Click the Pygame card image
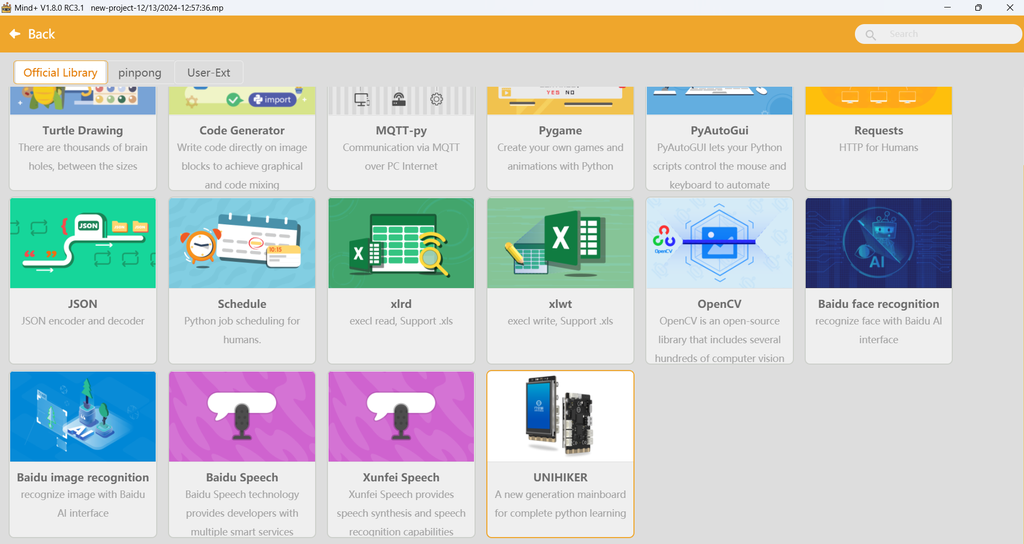Viewport: 1024px width, 544px height. click(x=560, y=101)
